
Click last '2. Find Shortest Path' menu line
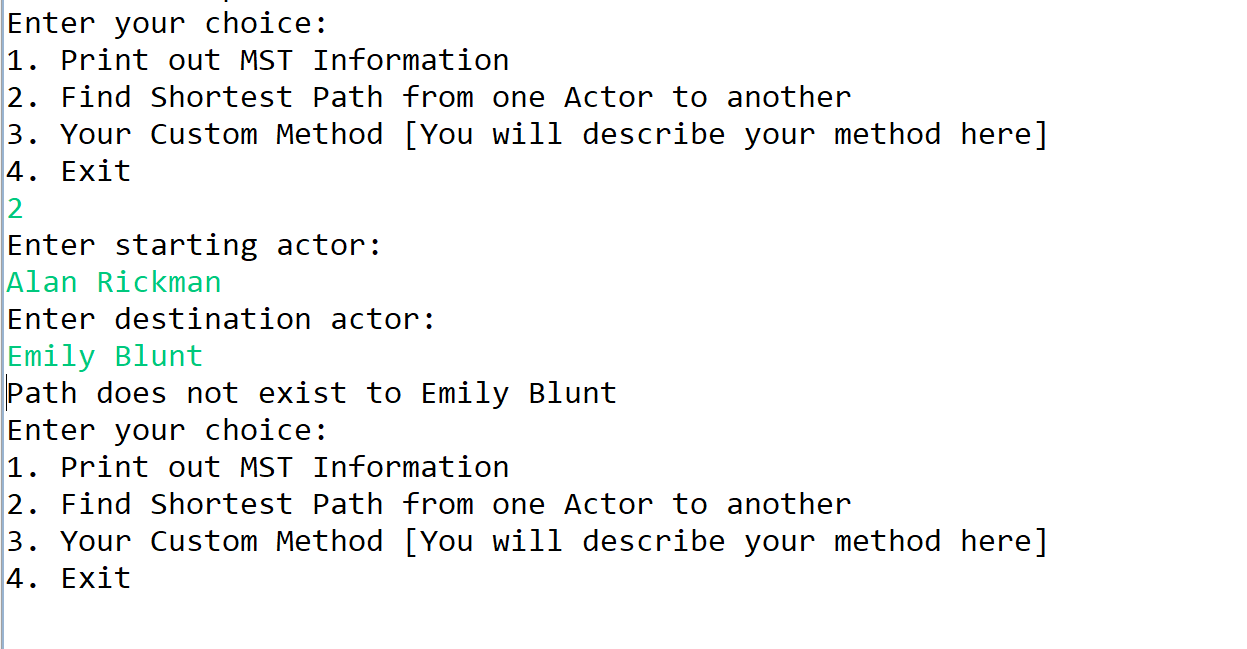429,505
